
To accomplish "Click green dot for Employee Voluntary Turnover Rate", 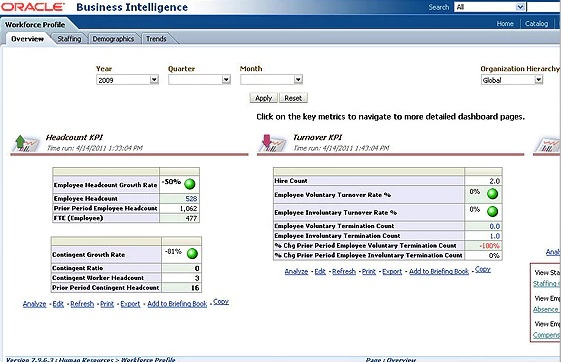I will (492, 194).
